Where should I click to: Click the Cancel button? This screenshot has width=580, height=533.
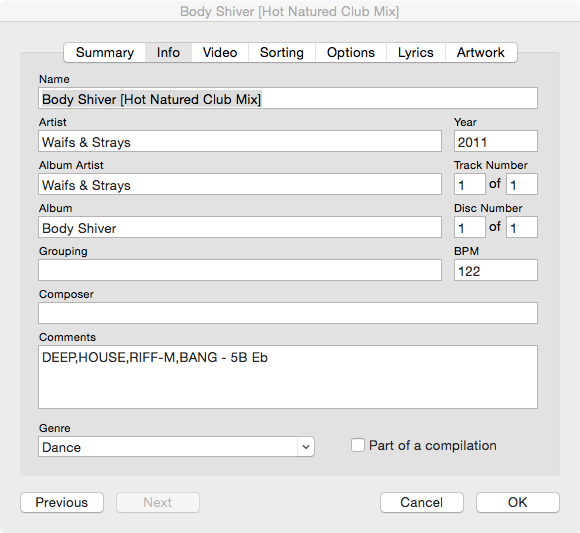pos(422,502)
